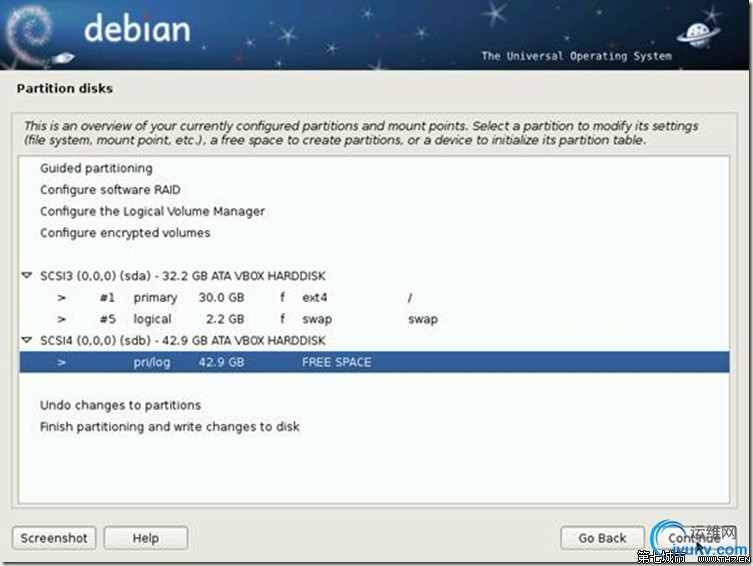Click the 30.0 GB size value
The height and width of the screenshot is (566, 753).
pyautogui.click(x=221, y=298)
